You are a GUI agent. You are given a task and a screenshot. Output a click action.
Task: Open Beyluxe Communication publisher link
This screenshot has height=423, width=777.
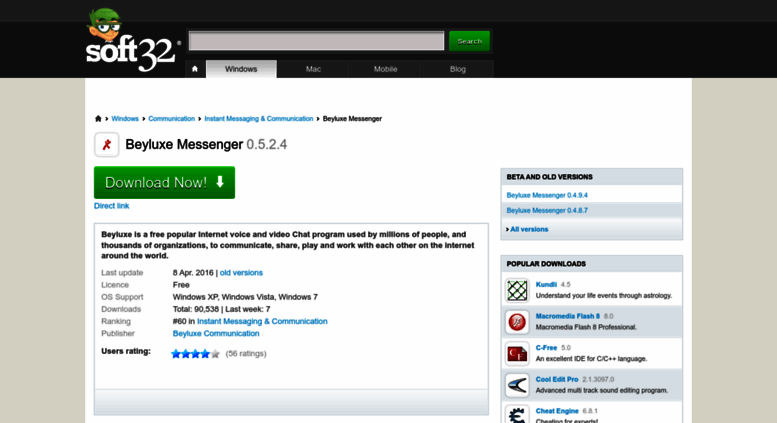[216, 333]
